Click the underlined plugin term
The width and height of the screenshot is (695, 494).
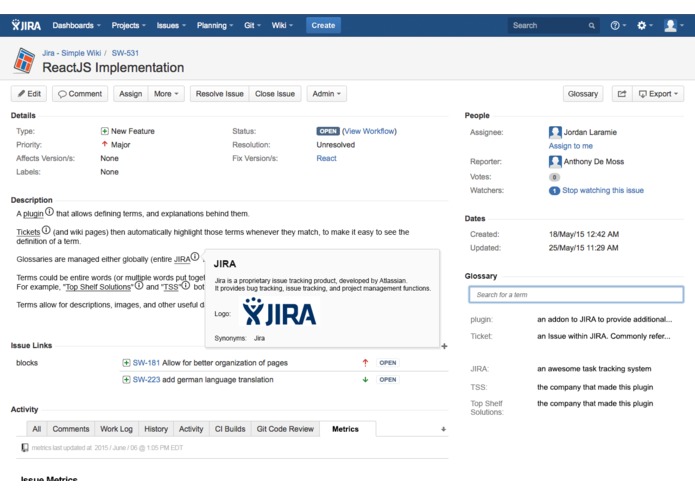point(33,214)
